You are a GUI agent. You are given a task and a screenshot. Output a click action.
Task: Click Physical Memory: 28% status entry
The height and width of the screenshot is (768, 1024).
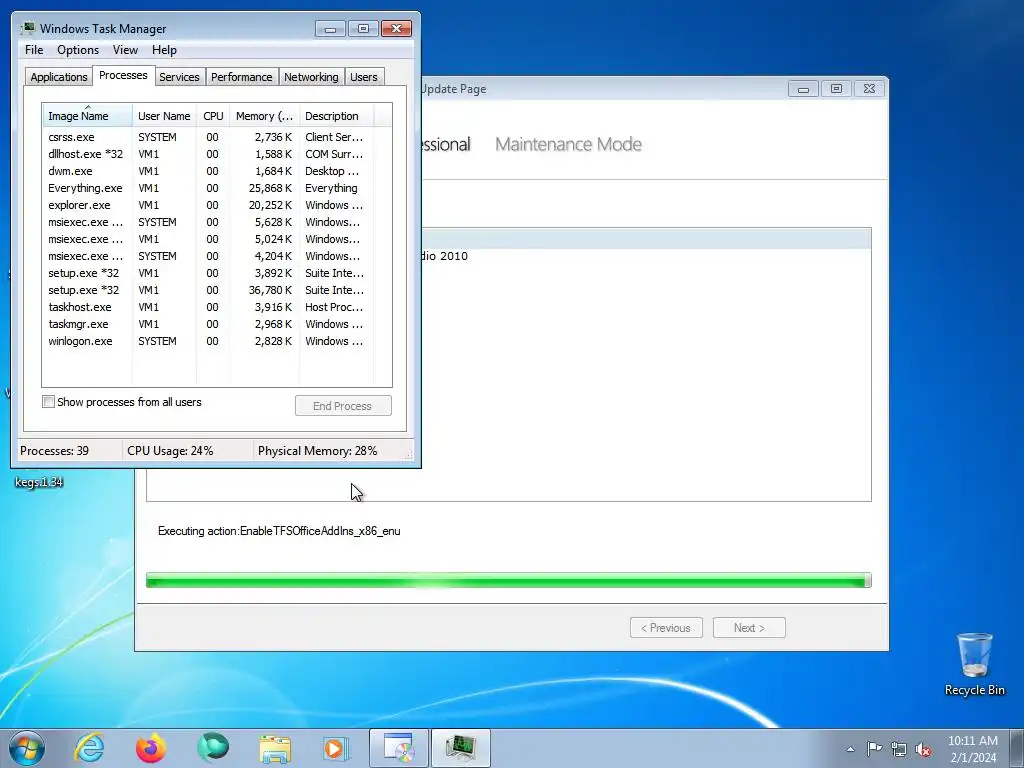317,451
